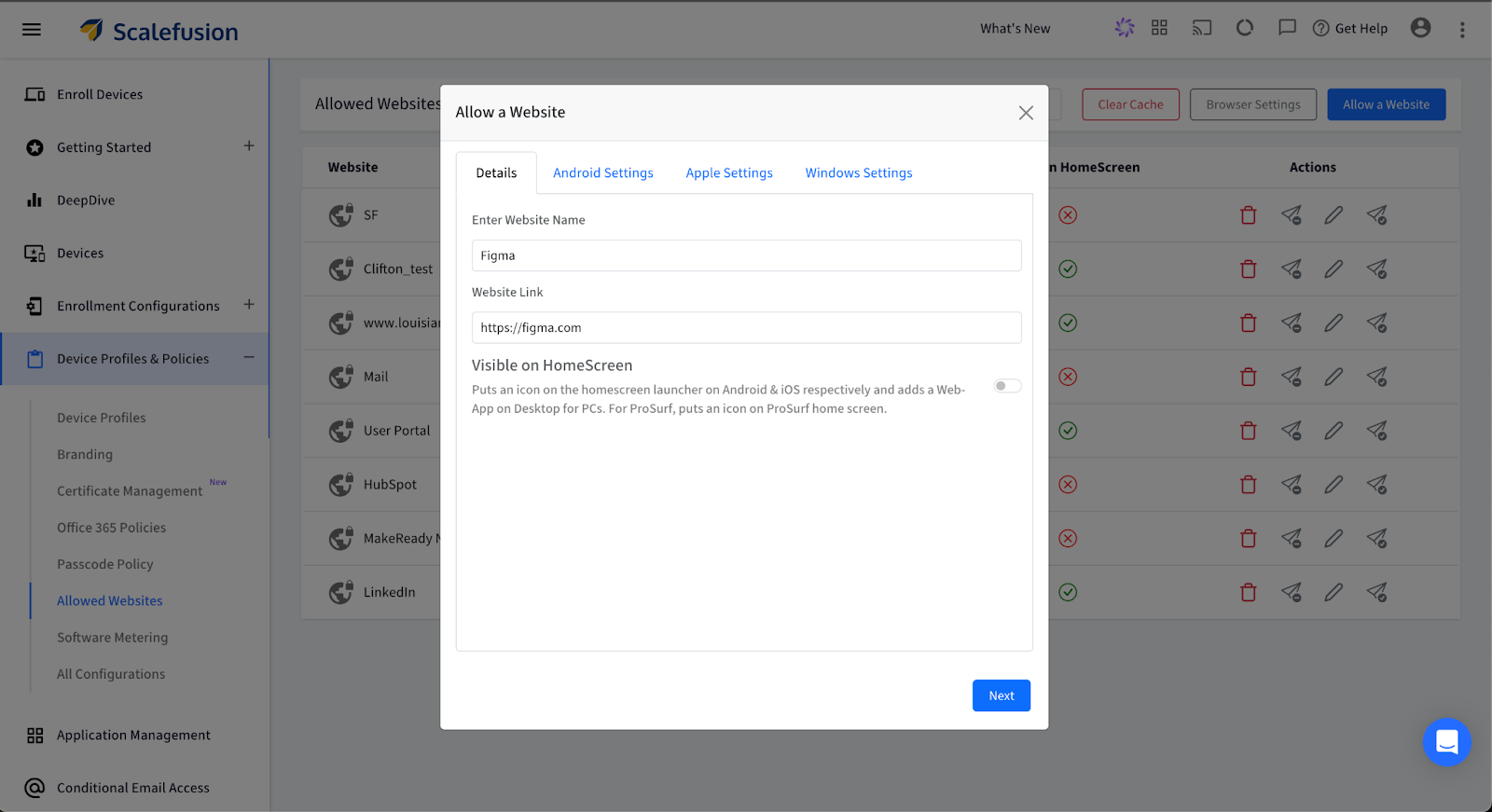Click the cast screen icon in header

(1202, 28)
